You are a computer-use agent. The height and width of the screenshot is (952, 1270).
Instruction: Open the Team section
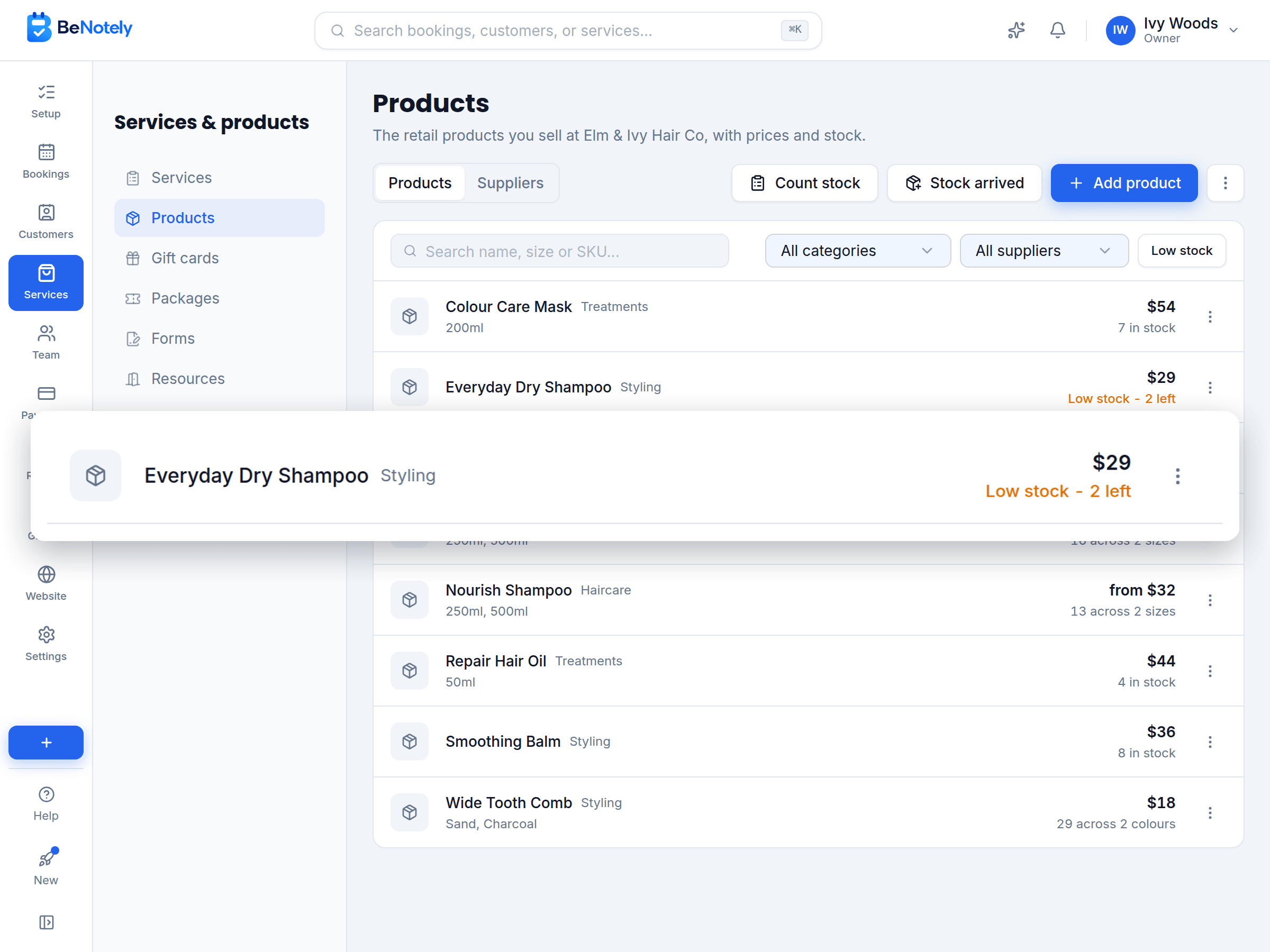(46, 343)
